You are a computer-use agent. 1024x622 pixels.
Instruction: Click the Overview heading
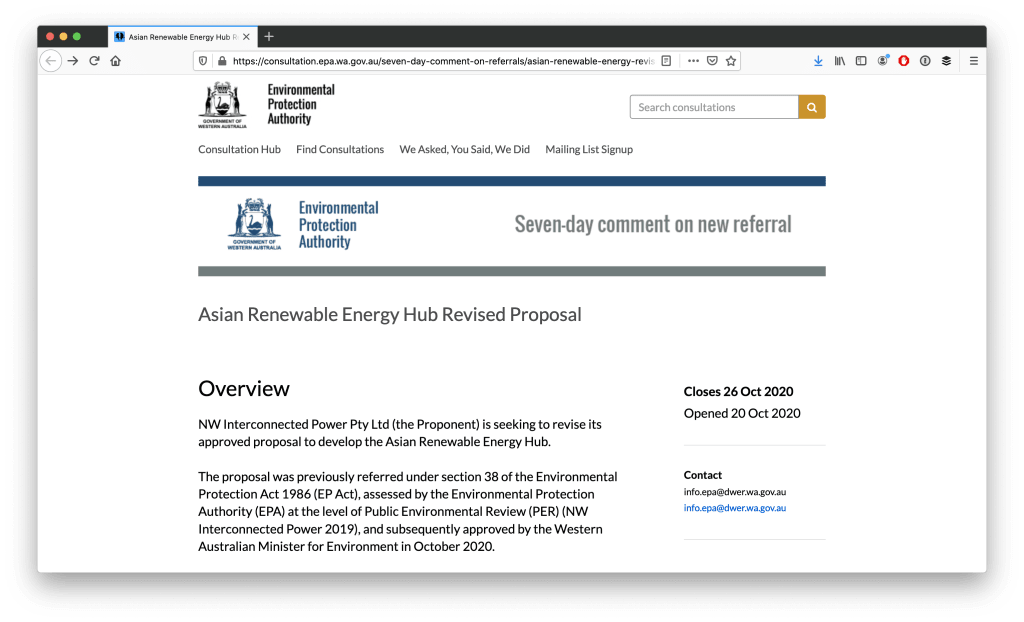[244, 389]
